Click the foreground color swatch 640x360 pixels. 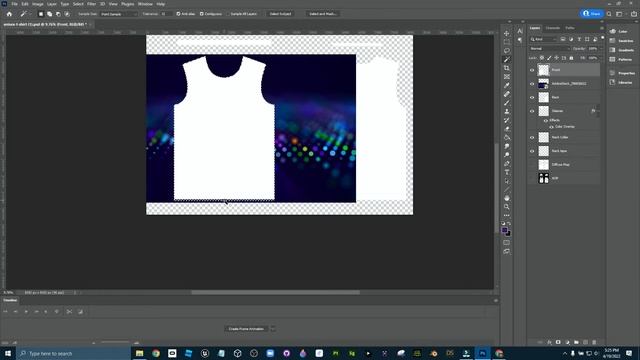(x=505, y=230)
